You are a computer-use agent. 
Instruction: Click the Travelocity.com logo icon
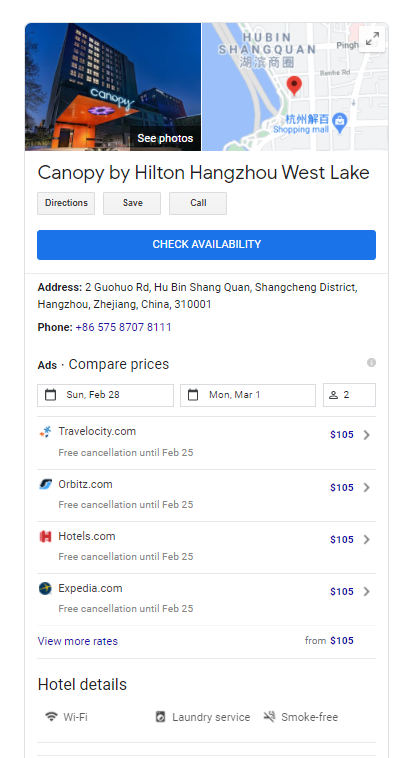pyautogui.click(x=45, y=431)
